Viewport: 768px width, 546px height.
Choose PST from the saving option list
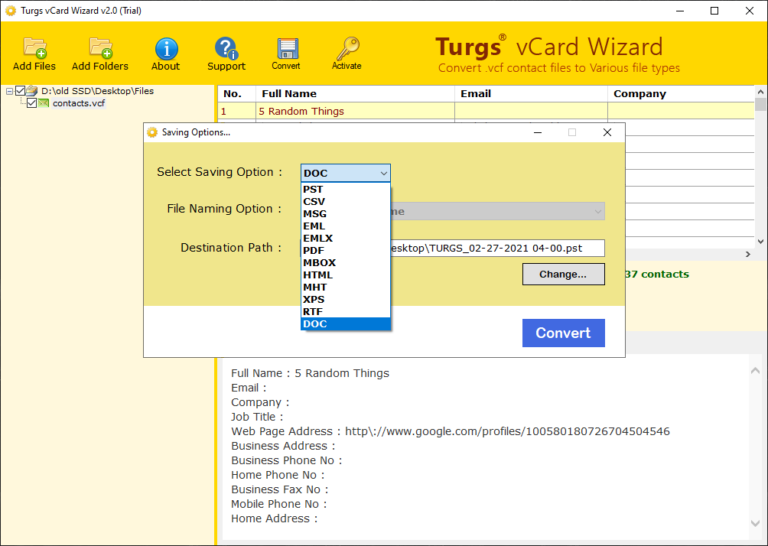click(345, 190)
